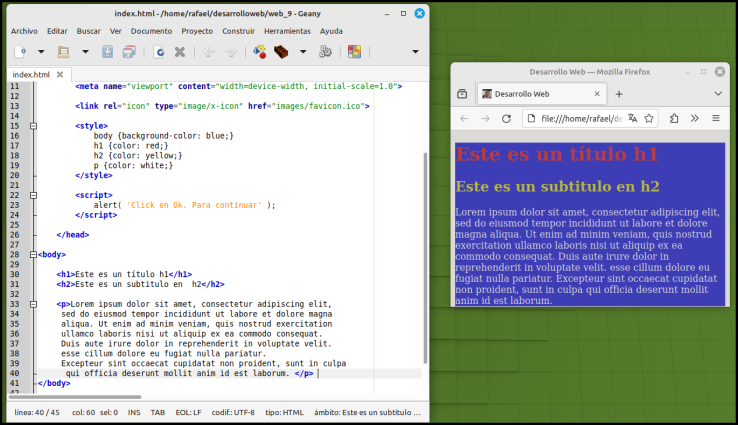Viewport: 738px width, 425px height.
Task: Click line number 30 in the margin
Action: pyautogui.click(x=15, y=274)
